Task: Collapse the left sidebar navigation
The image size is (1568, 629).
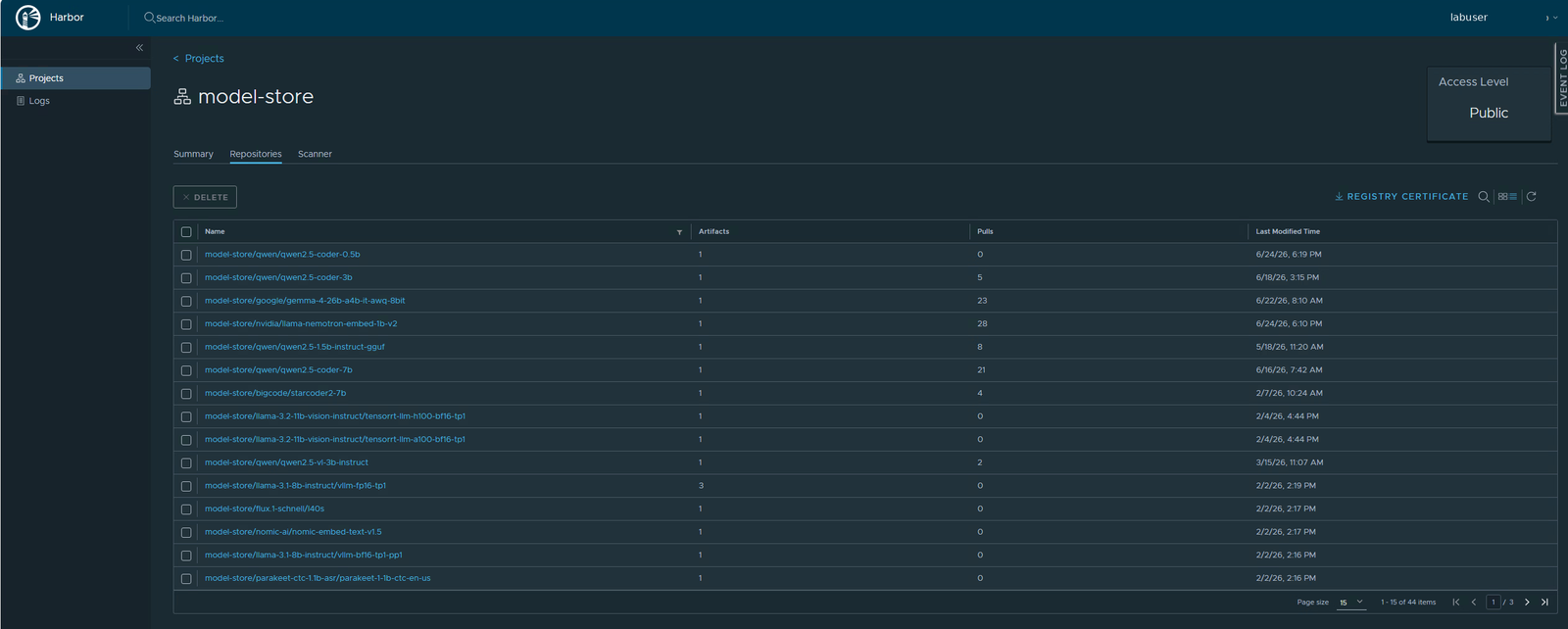Action: click(139, 47)
